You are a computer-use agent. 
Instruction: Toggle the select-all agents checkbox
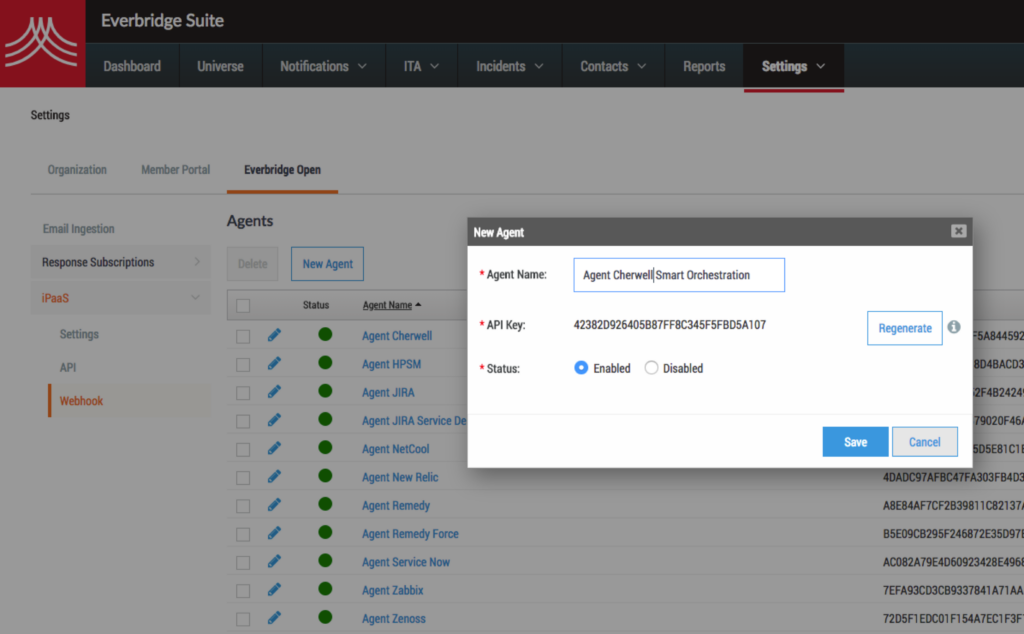tap(243, 306)
